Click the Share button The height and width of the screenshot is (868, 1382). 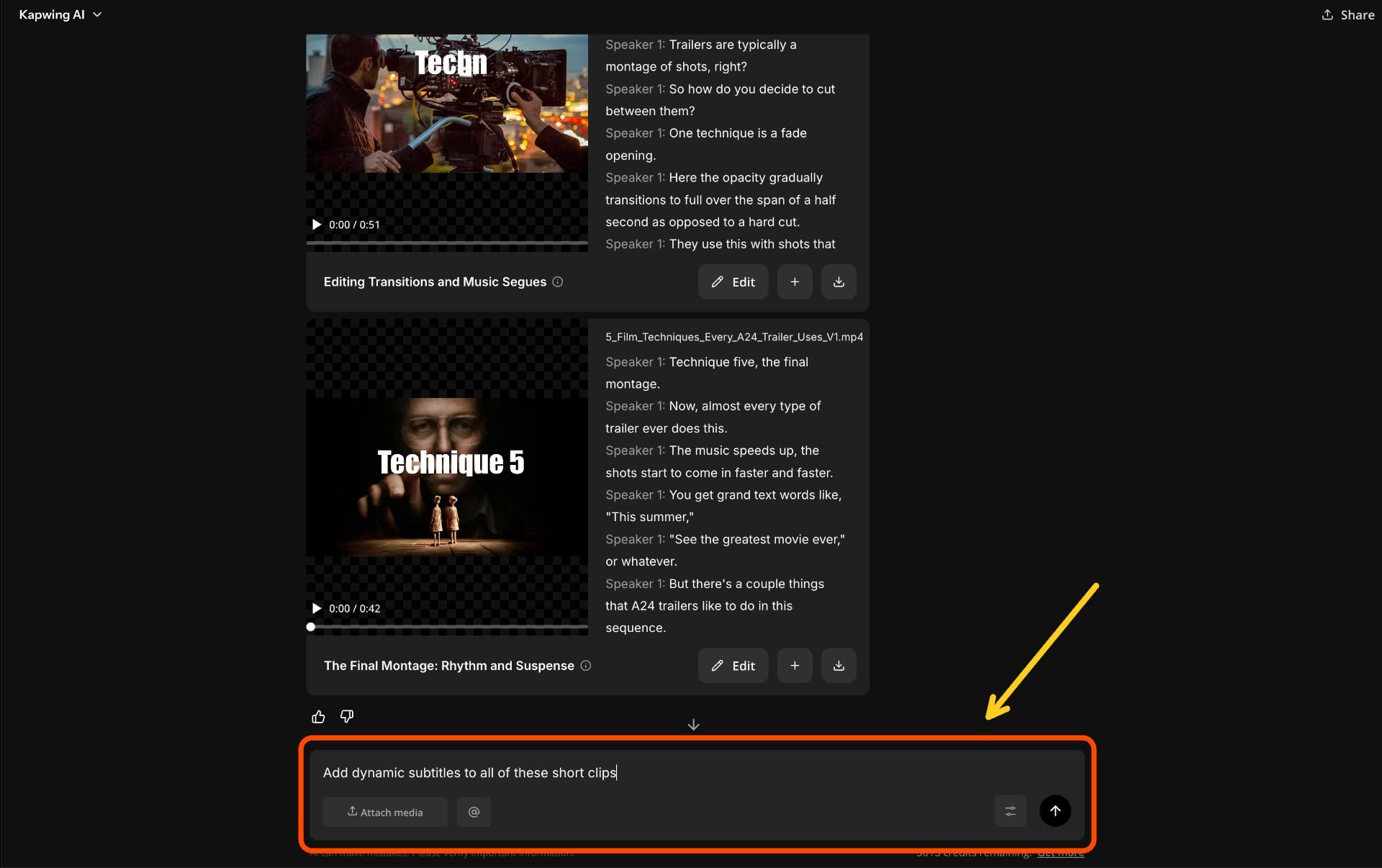pos(1348,14)
